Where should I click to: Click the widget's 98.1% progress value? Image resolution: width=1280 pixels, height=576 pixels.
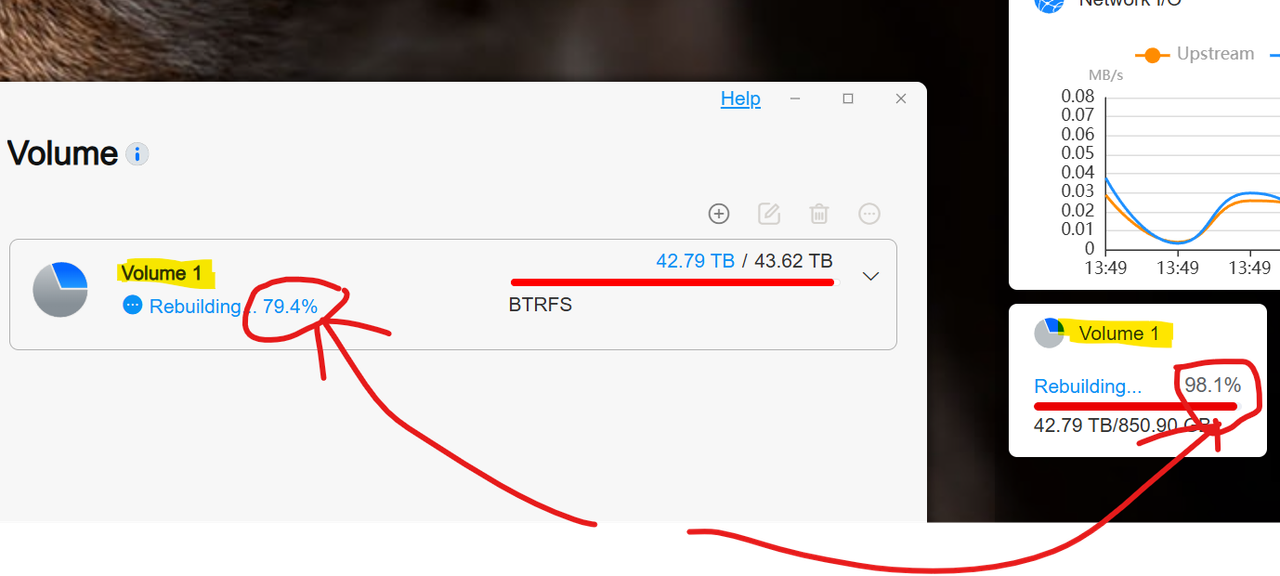(x=1213, y=385)
